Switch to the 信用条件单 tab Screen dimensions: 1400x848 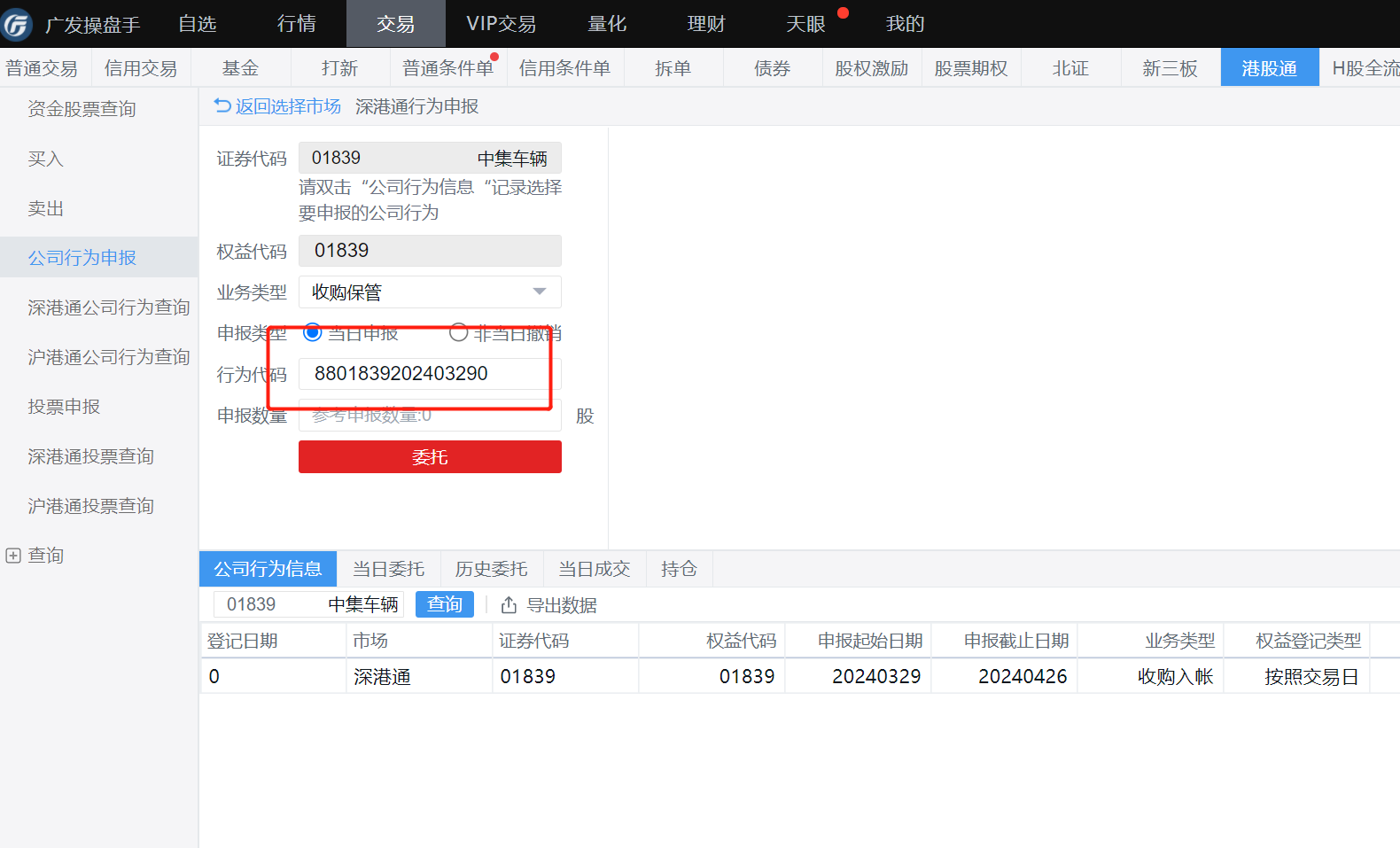(564, 68)
